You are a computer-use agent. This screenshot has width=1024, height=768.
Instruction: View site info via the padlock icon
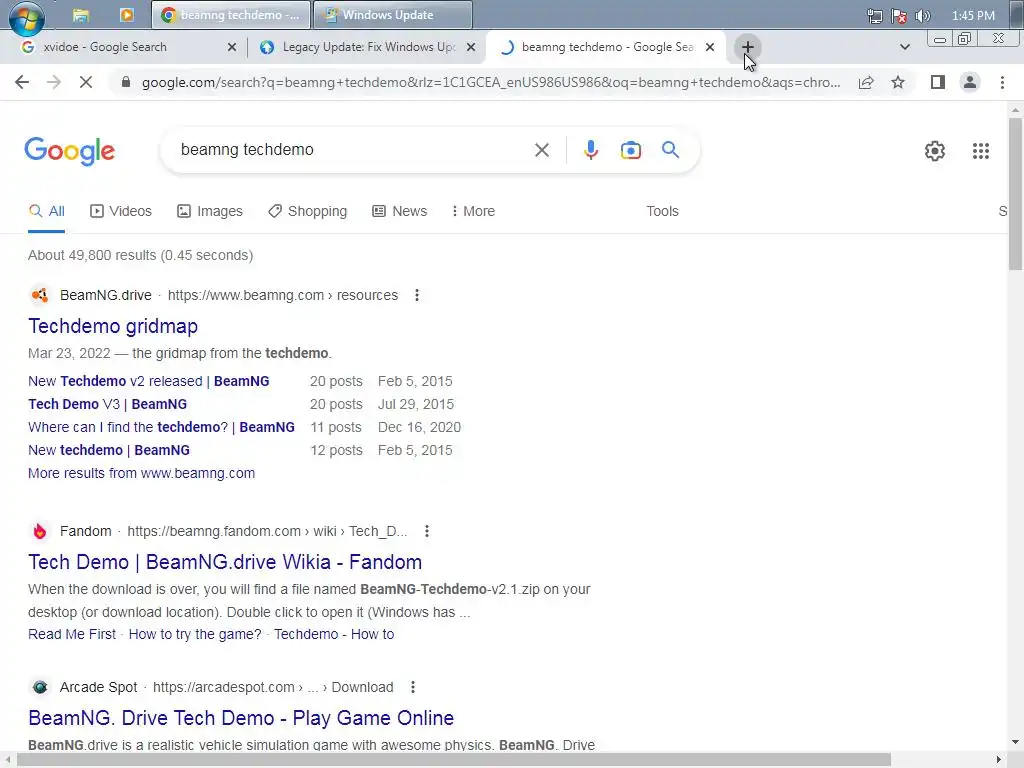126,82
